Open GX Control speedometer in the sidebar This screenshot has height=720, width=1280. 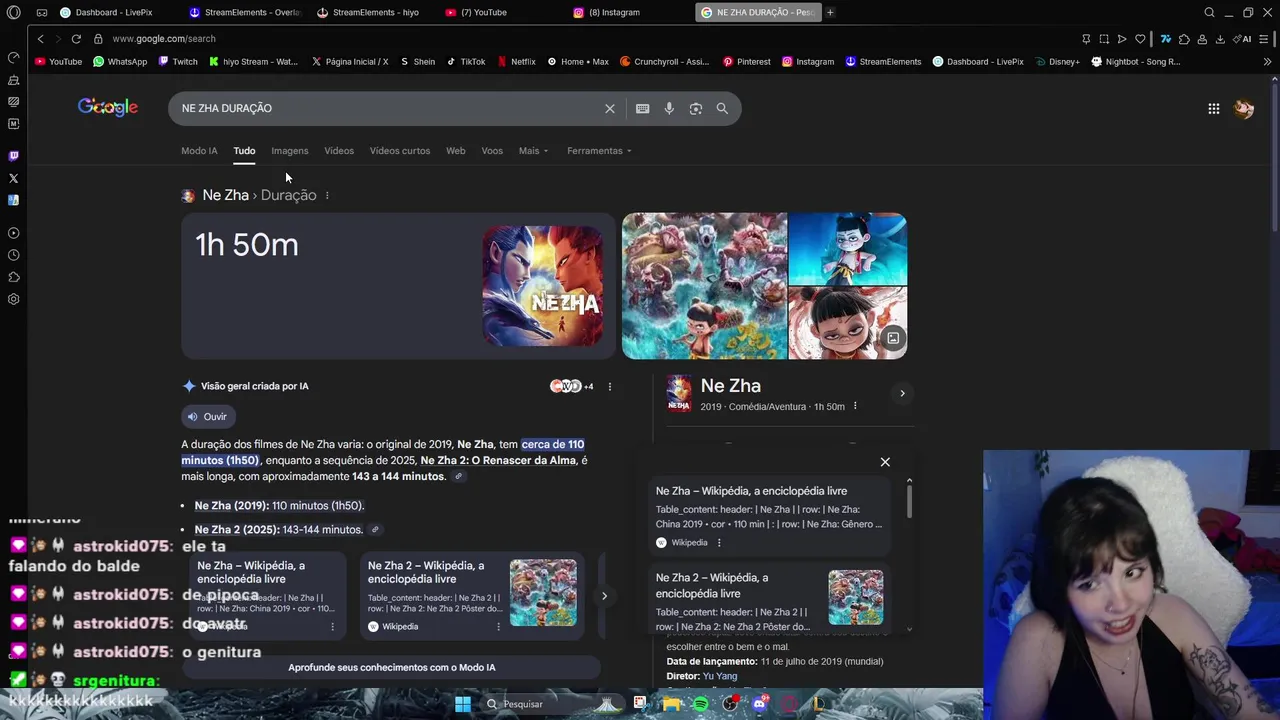click(13, 57)
